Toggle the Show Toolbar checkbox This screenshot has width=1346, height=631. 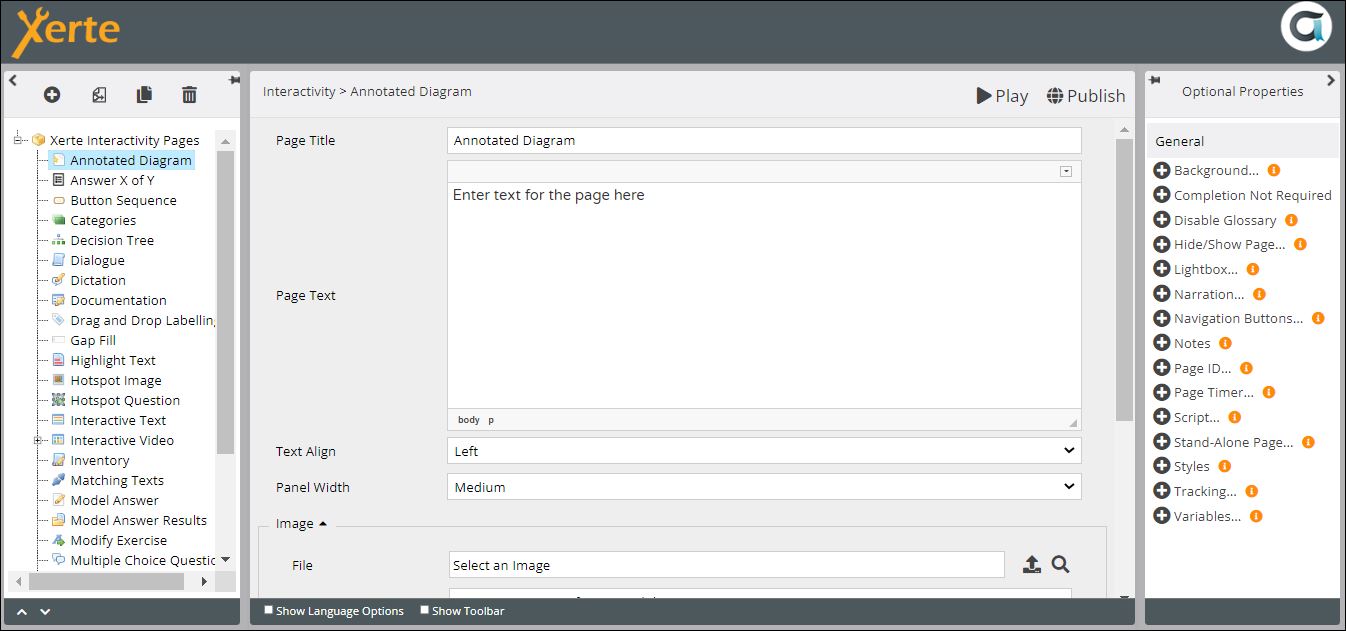click(425, 610)
